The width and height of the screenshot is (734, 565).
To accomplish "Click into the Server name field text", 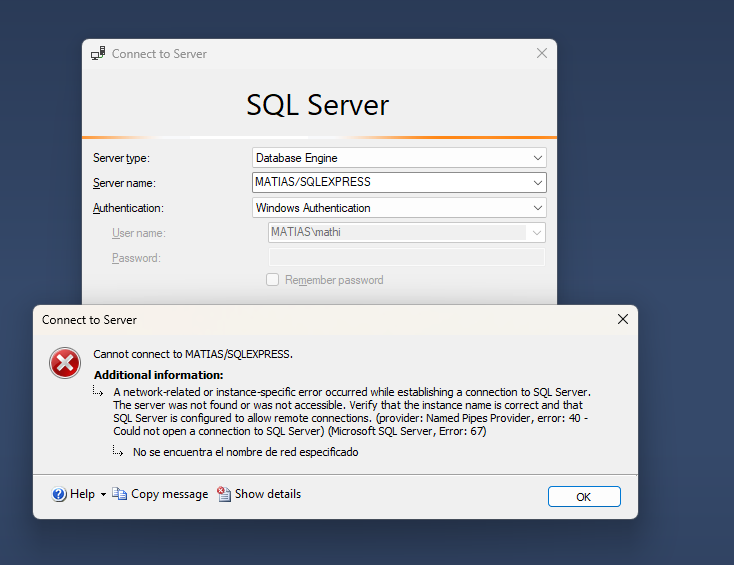I will [313, 182].
